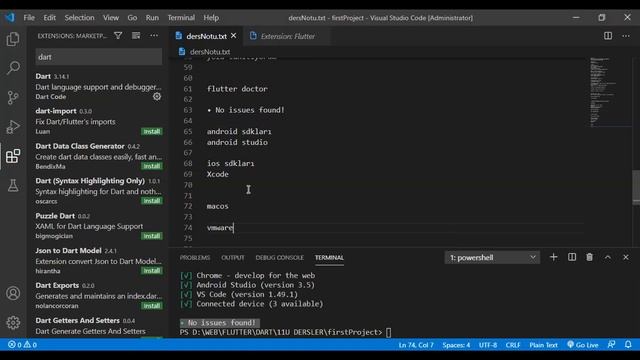Open editor more actions ellipsis
The width and height of the screenshot is (640, 360).
click(x=626, y=36)
